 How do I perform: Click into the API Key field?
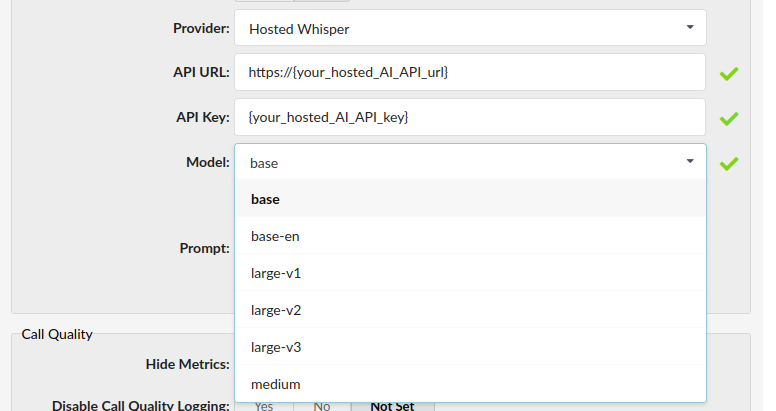(470, 118)
